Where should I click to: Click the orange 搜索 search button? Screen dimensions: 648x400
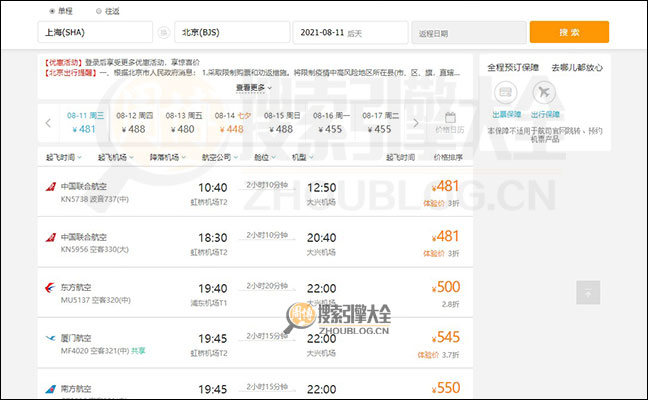pyautogui.click(x=568, y=32)
